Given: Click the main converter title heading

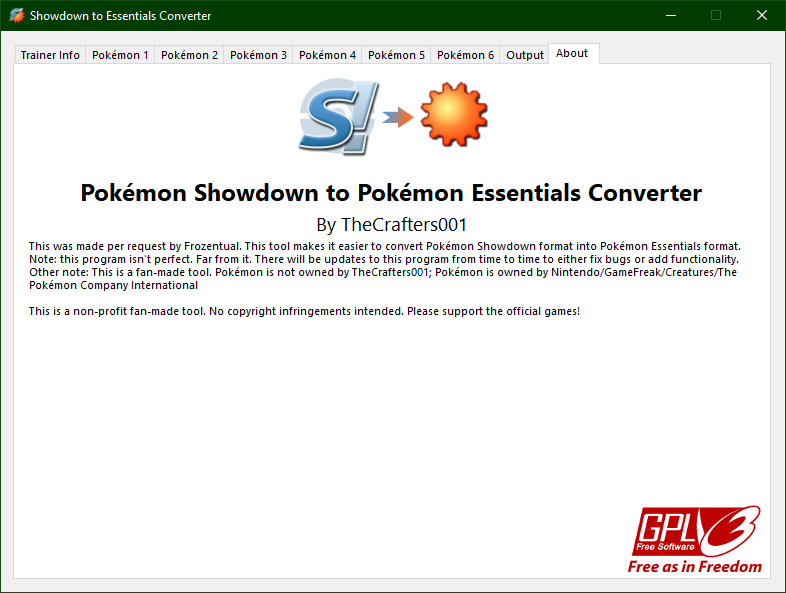Looking at the screenshot, I should (392, 193).
